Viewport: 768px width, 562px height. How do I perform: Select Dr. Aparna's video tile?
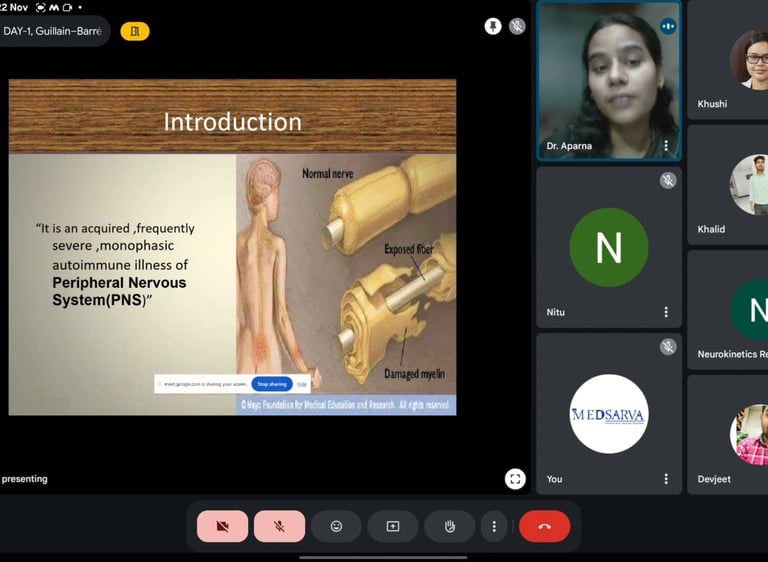tap(609, 81)
